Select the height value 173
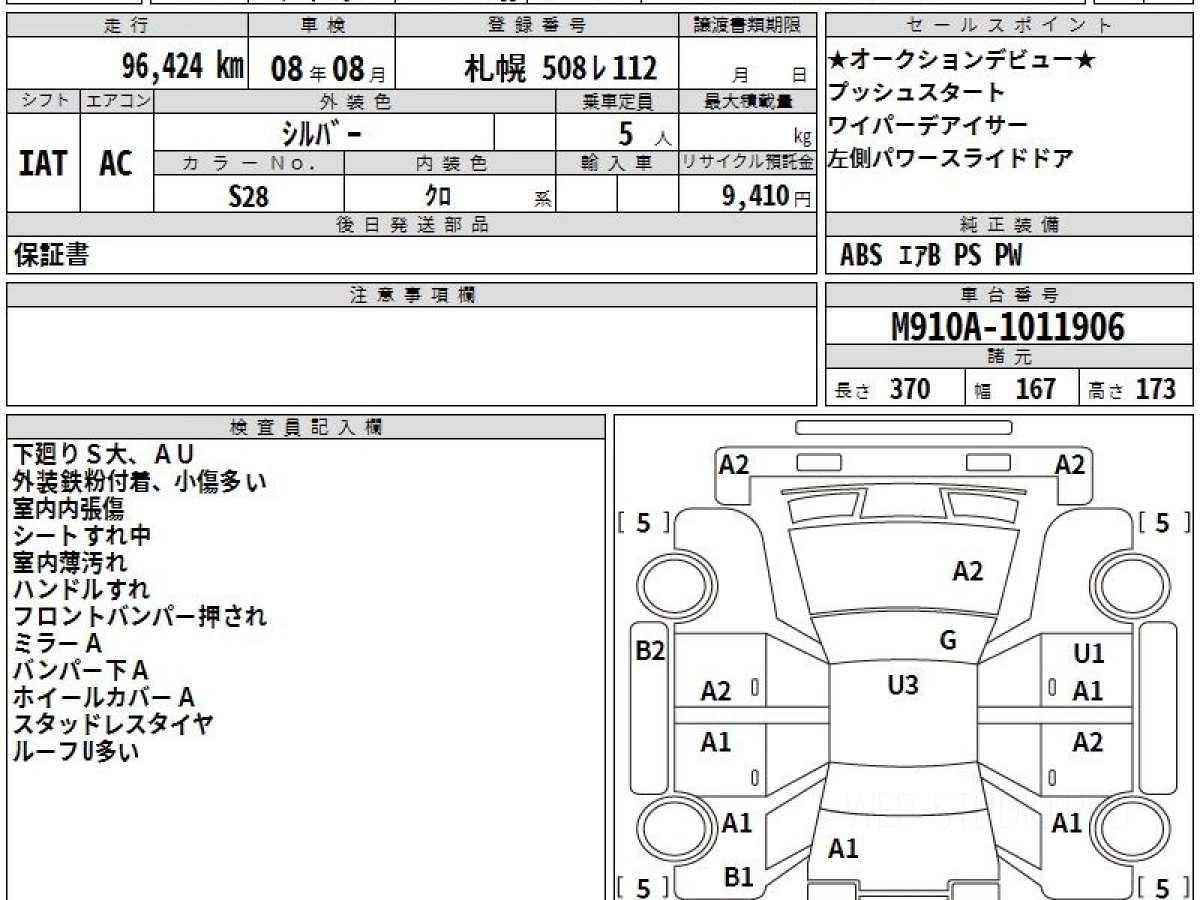Screen dimensions: 1200x900 point(1155,389)
